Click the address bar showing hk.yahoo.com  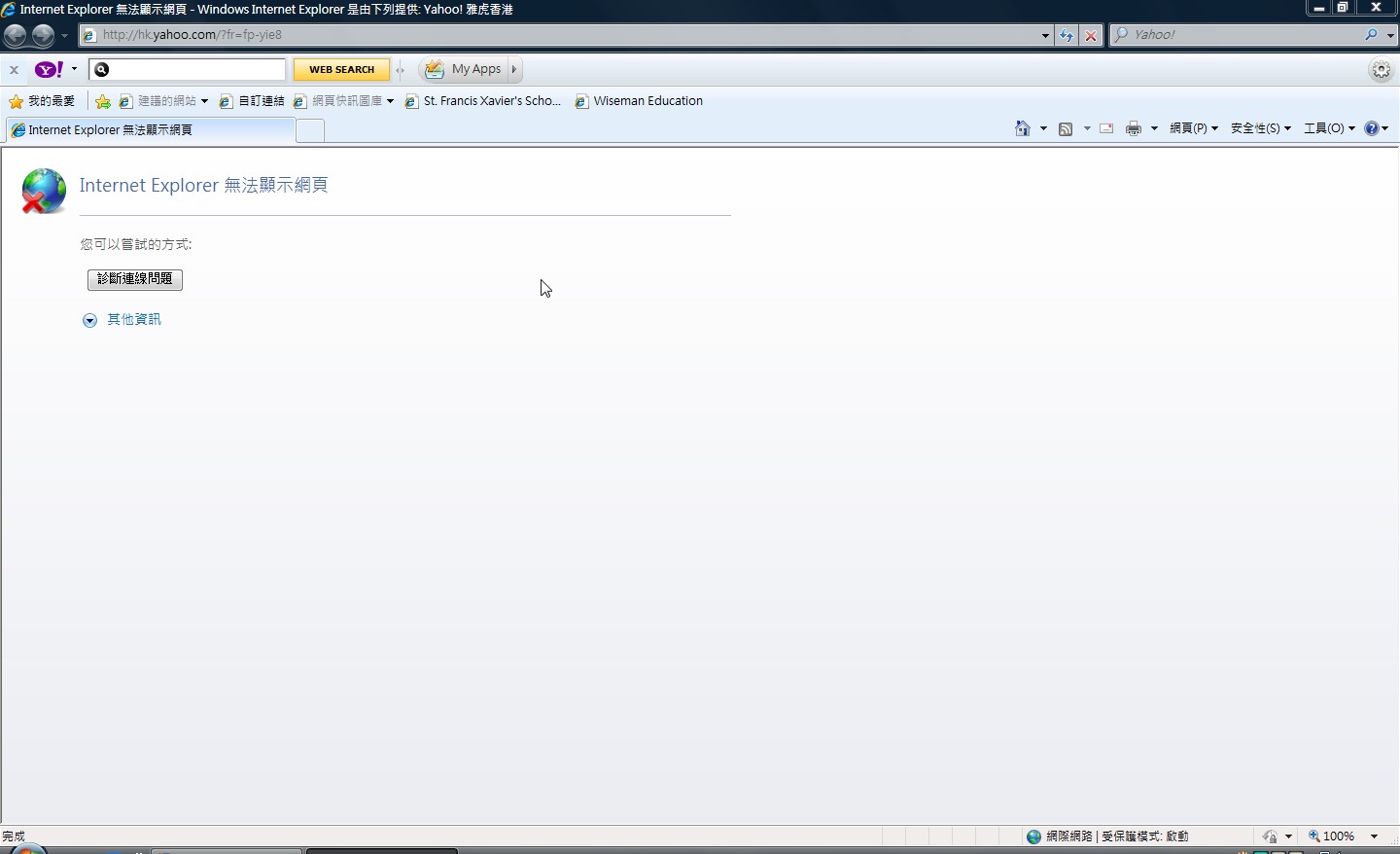559,35
